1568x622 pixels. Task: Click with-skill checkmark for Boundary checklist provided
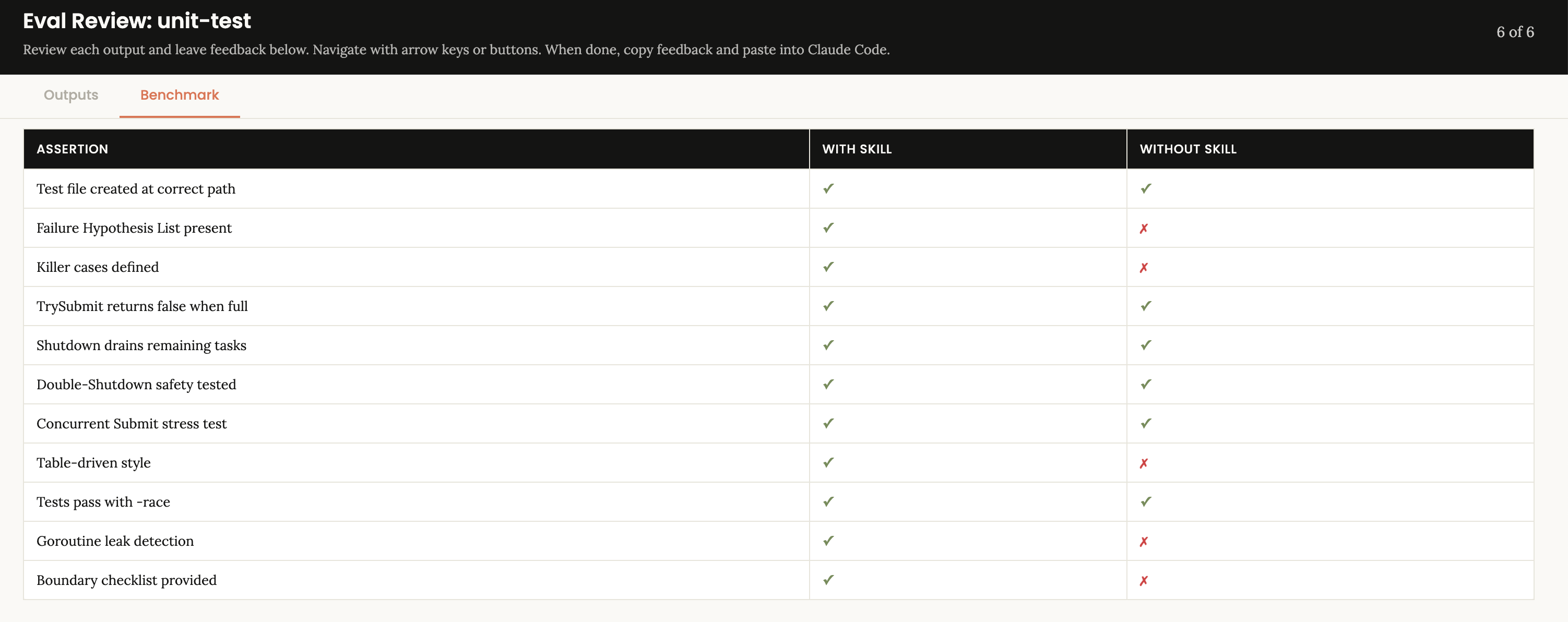coord(828,580)
